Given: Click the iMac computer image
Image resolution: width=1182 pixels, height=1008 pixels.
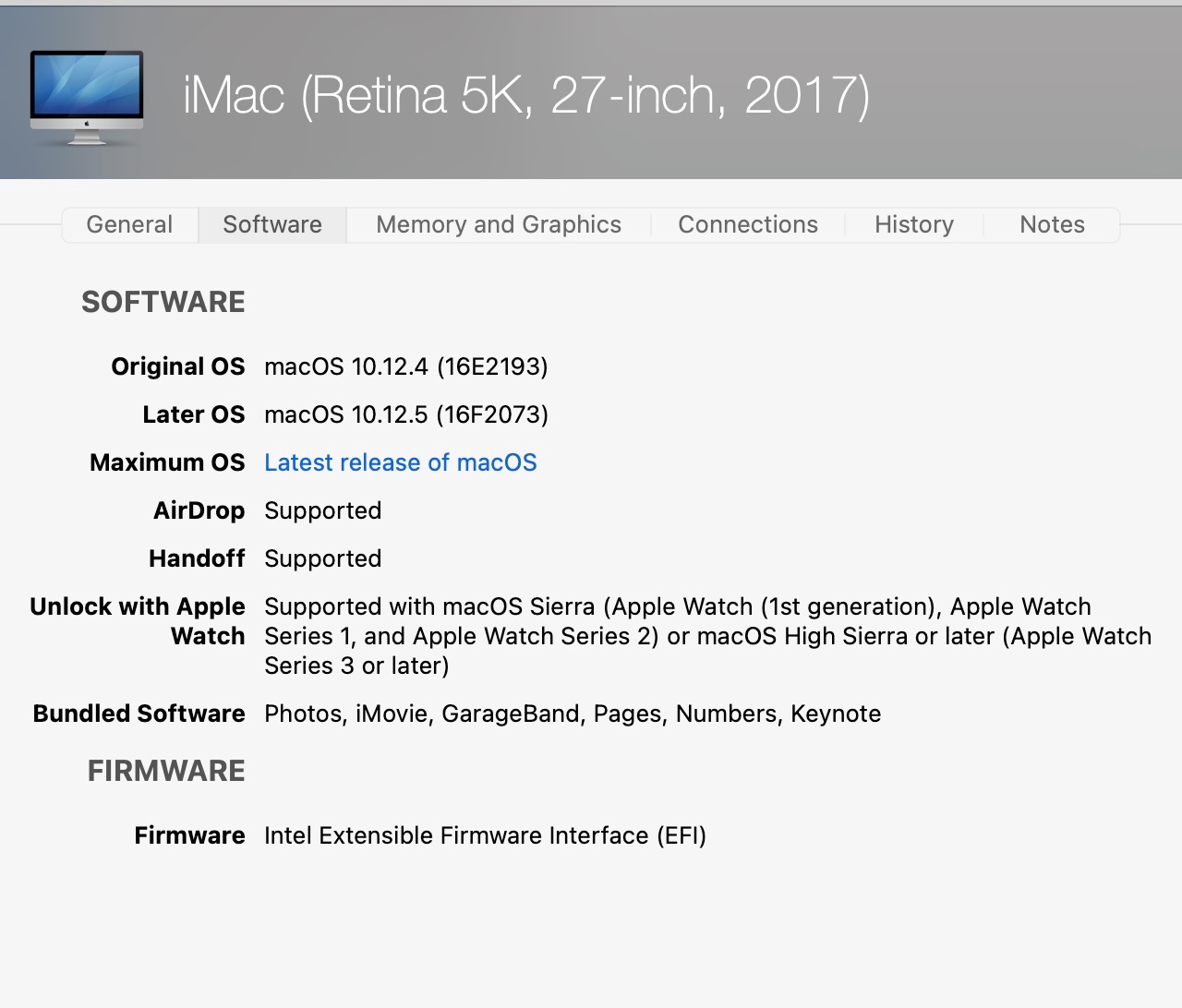Looking at the screenshot, I should (87, 97).
